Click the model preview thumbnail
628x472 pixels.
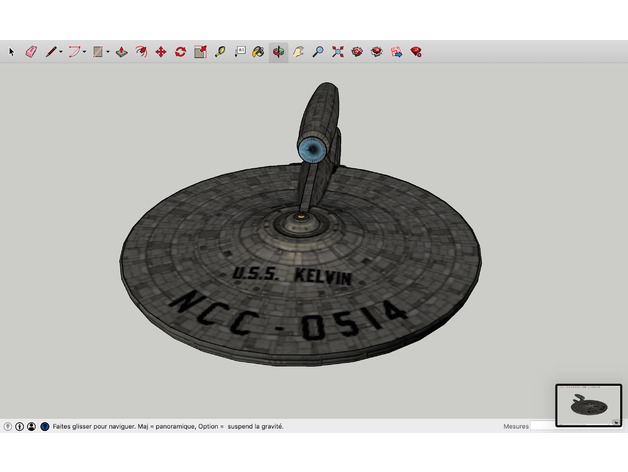click(x=589, y=405)
